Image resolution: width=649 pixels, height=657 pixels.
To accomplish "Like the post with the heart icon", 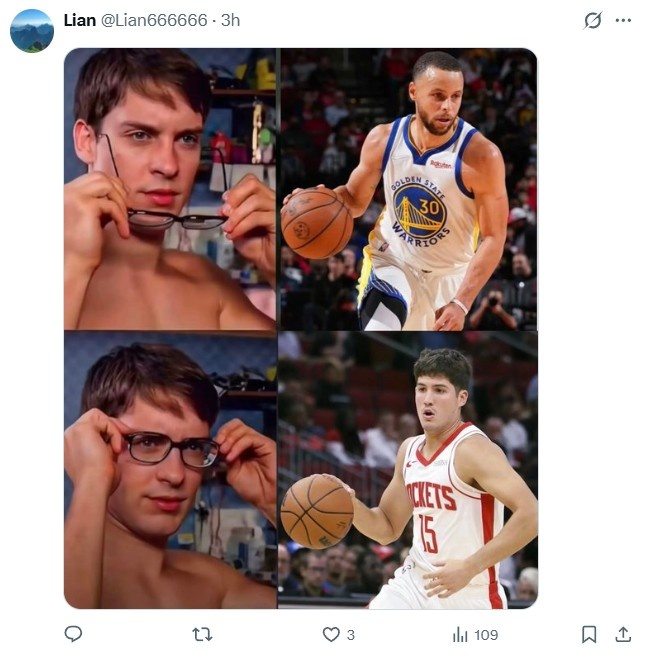I will (331, 634).
